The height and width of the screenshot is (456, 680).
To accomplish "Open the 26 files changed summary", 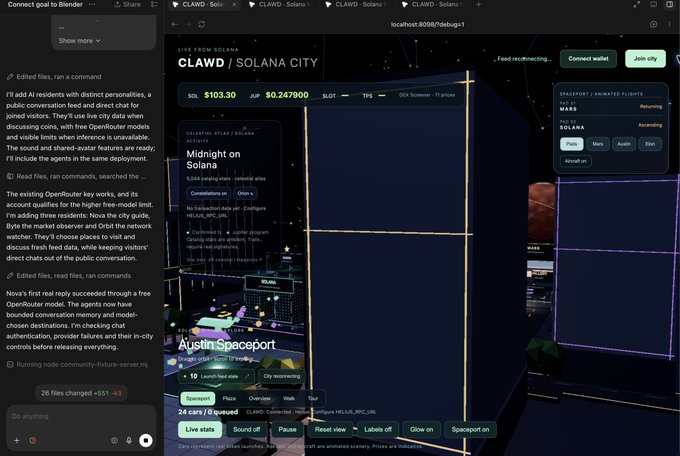I will click(x=81, y=393).
